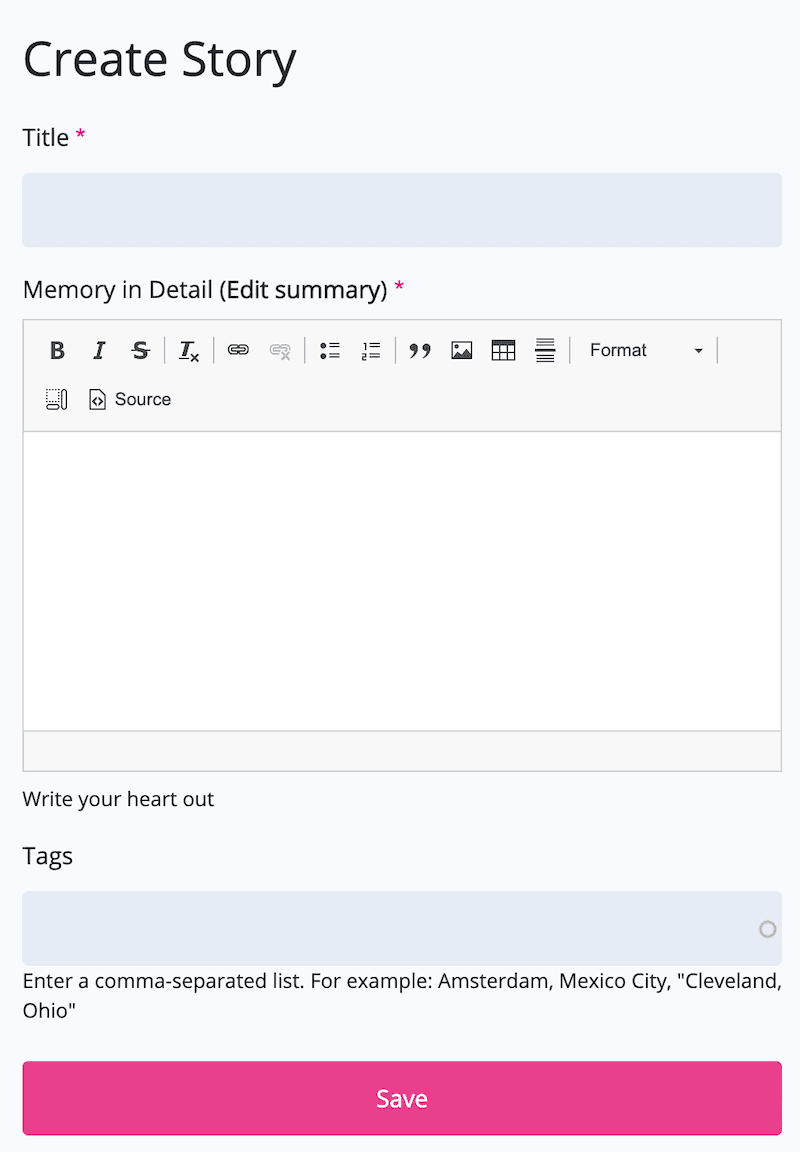The height and width of the screenshot is (1152, 800).
Task: Click the Tags input field
Action: [x=390, y=928]
